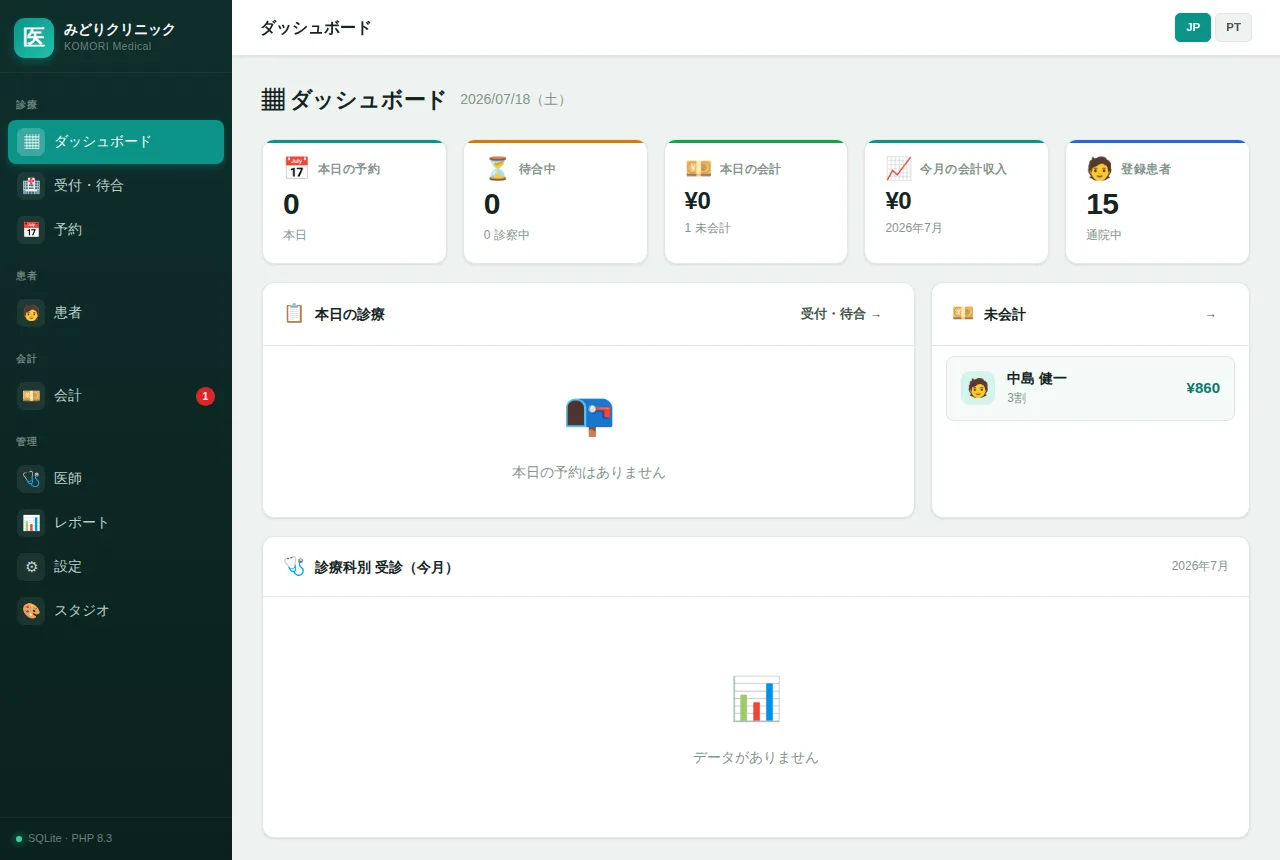Click the hourglass icon in 待合中 card
Image resolution: width=1280 pixels, height=860 pixels.
497,168
